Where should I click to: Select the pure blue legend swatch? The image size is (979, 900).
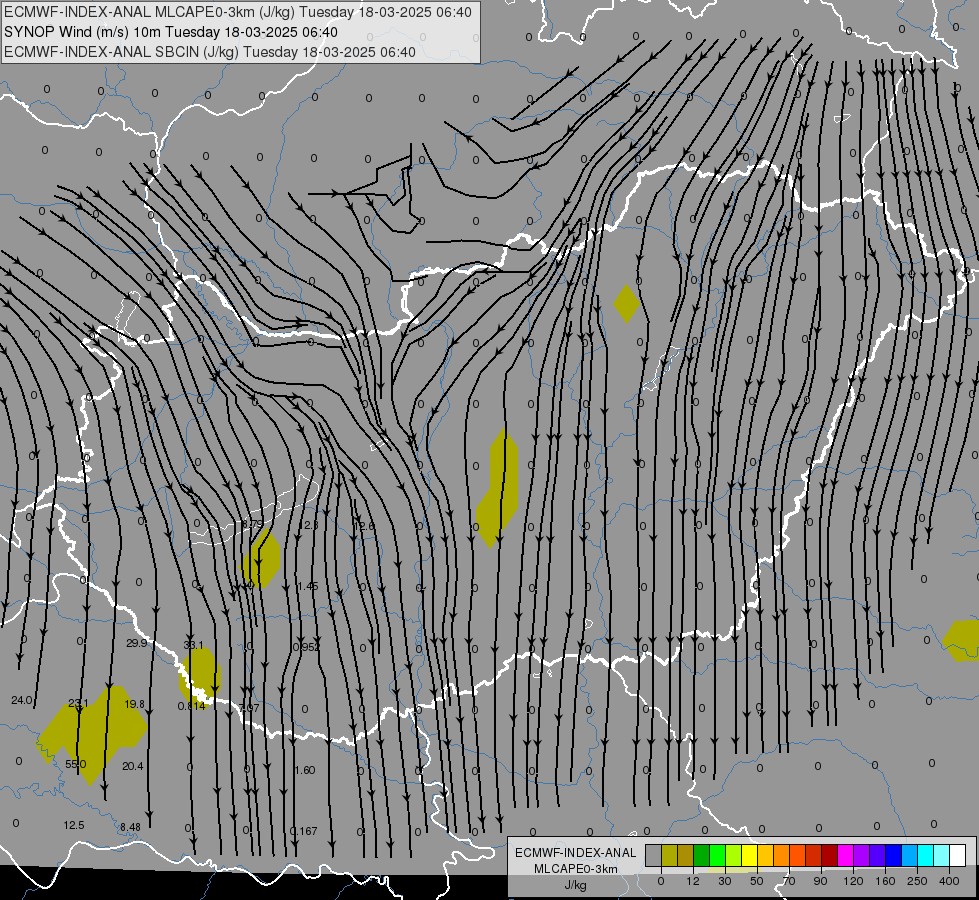(894, 855)
